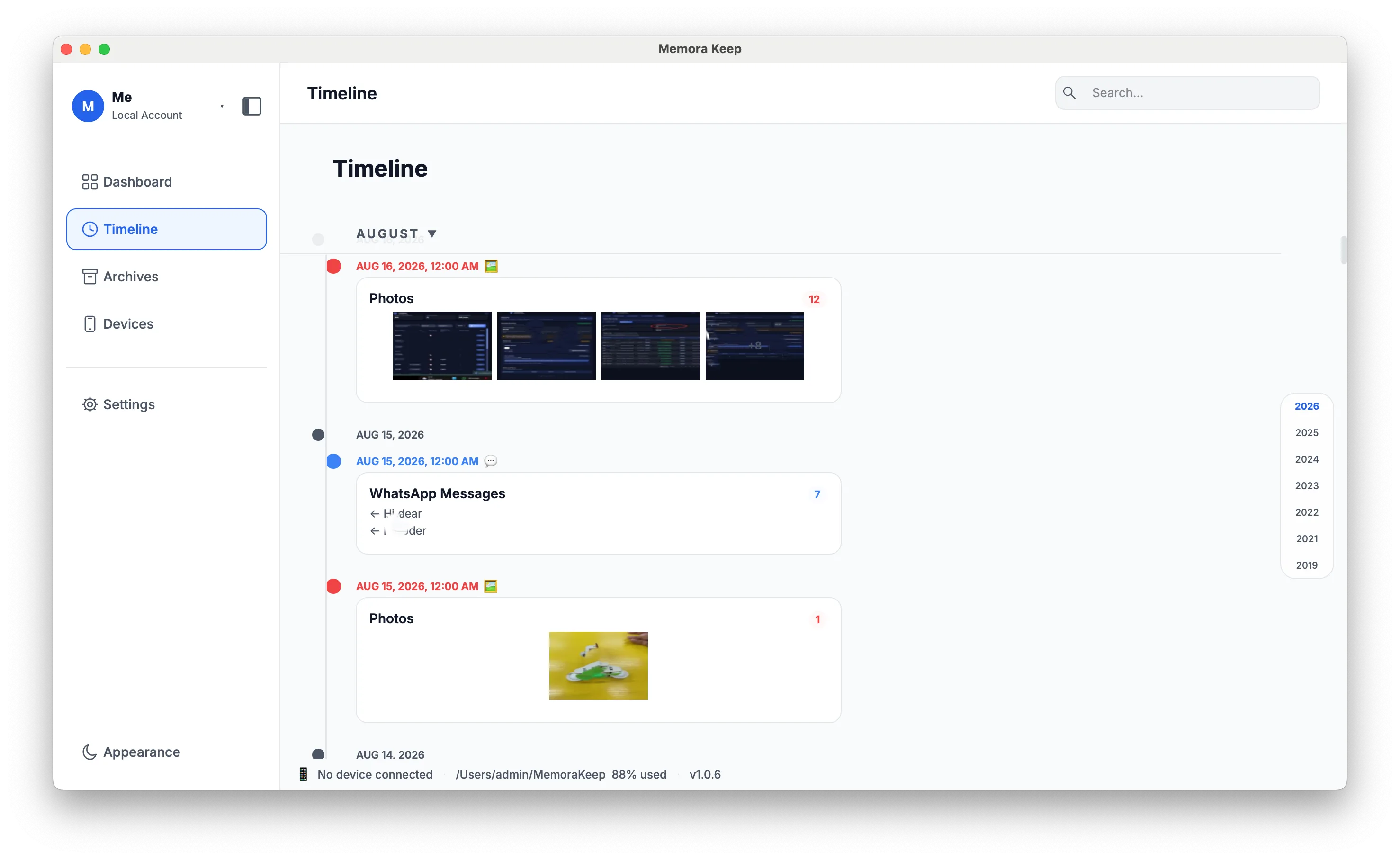Open the Dashboard page
The height and width of the screenshot is (860, 1400).
click(166, 181)
